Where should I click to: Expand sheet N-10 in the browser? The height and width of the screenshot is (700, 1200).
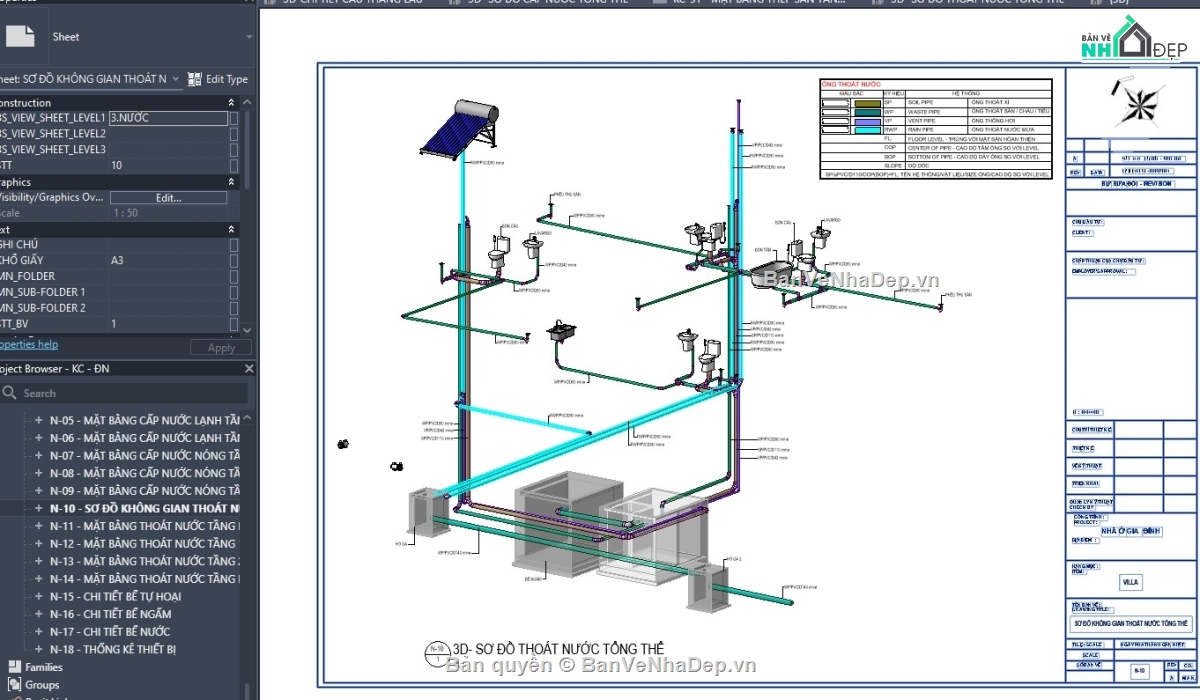pos(38,509)
